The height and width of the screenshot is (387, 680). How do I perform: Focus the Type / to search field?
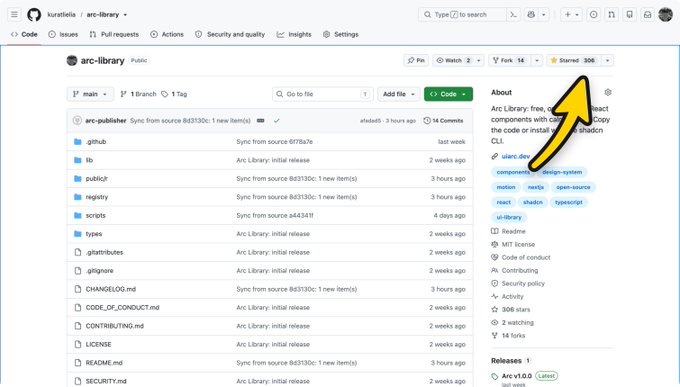(462, 14)
